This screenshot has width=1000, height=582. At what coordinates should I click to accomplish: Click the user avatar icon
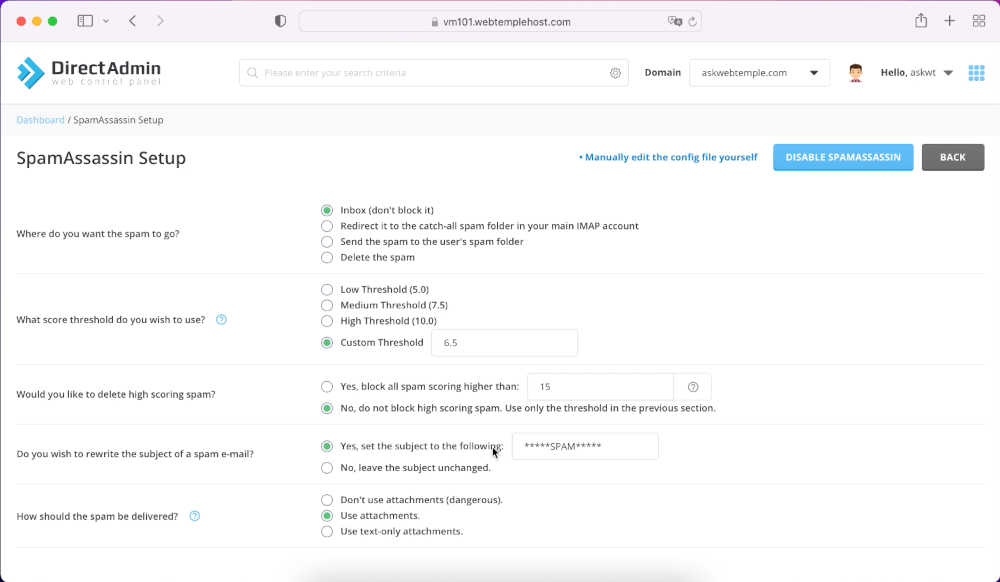[855, 73]
